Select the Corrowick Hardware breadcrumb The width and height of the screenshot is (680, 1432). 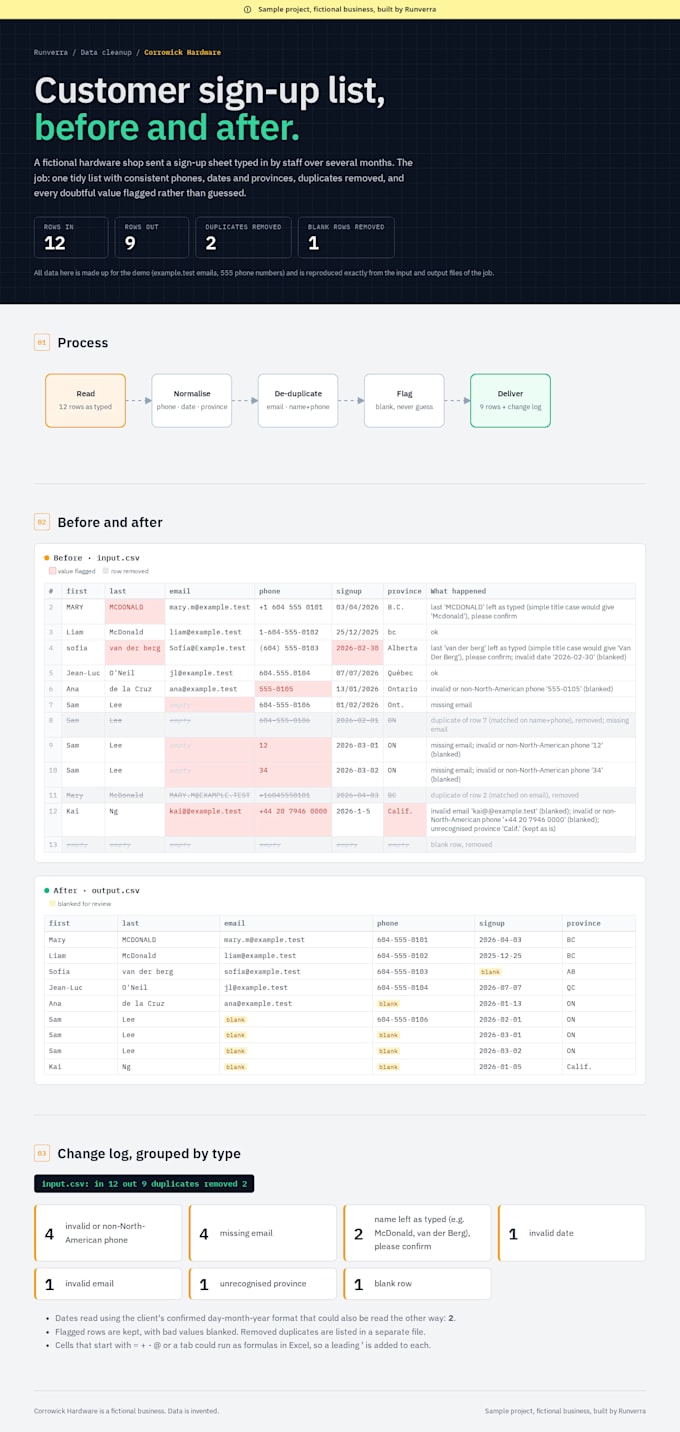tap(183, 52)
